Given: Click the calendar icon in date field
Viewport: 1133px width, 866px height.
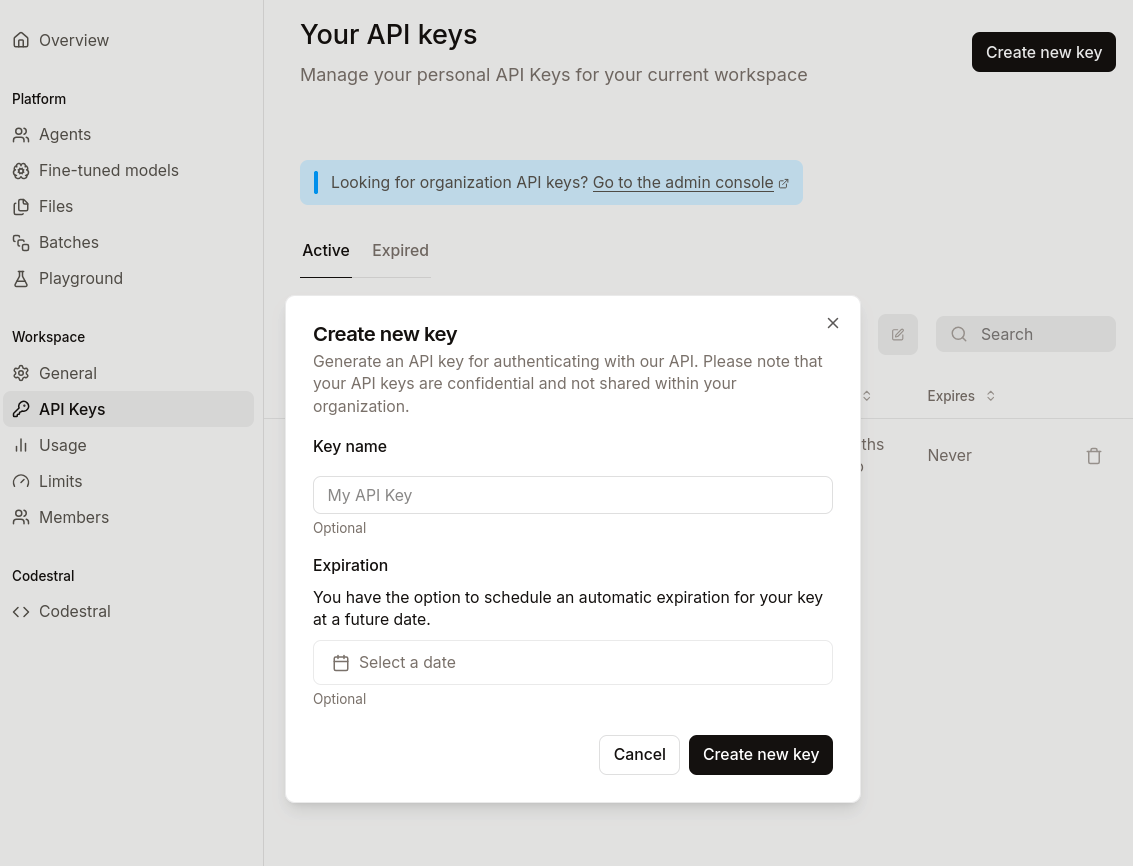Looking at the screenshot, I should pos(341,663).
